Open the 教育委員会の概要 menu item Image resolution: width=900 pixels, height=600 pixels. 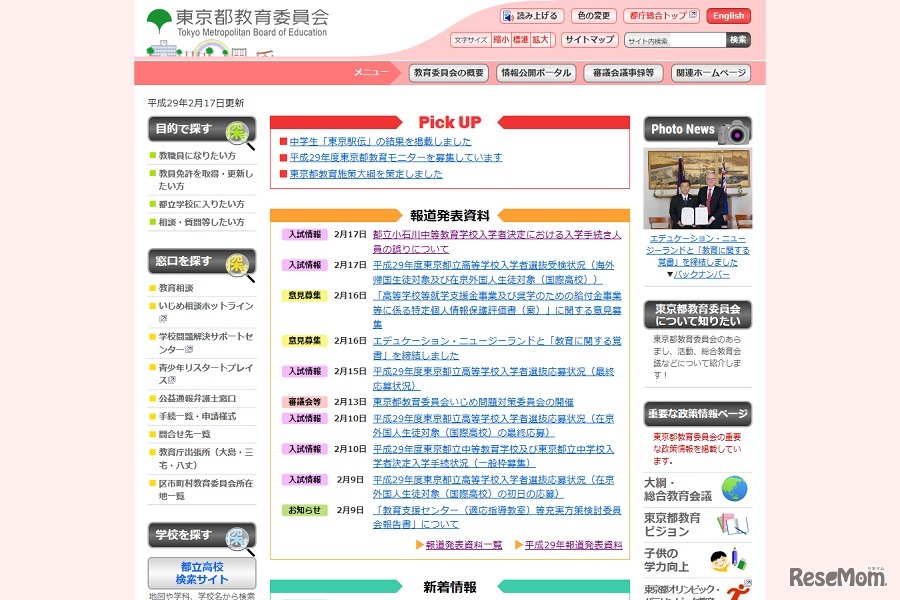(x=449, y=73)
